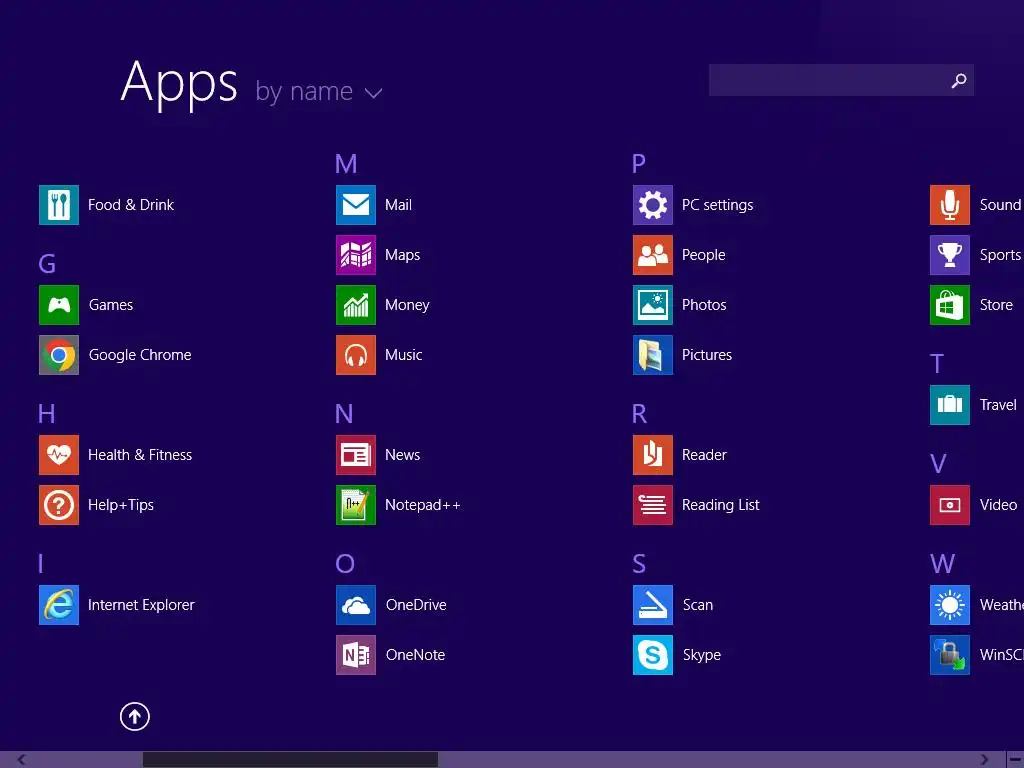
Task: Click the 'OneDrive' label text
Action: click(416, 605)
